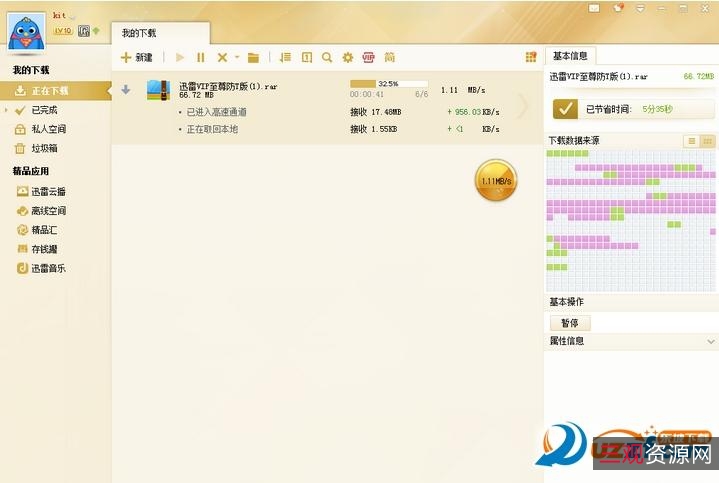Open 精品汇 from the featured apps
This screenshot has width=719, height=483.
[x=44, y=230]
